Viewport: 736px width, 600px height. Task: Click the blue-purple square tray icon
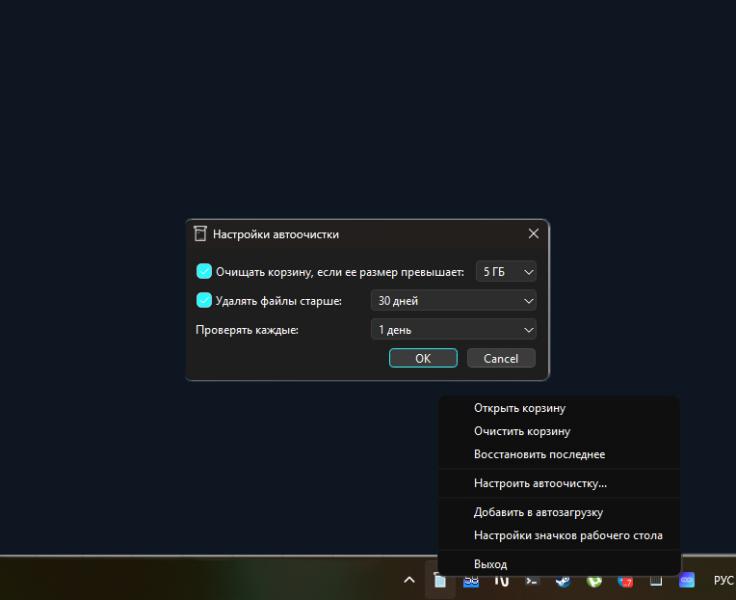[x=687, y=580]
